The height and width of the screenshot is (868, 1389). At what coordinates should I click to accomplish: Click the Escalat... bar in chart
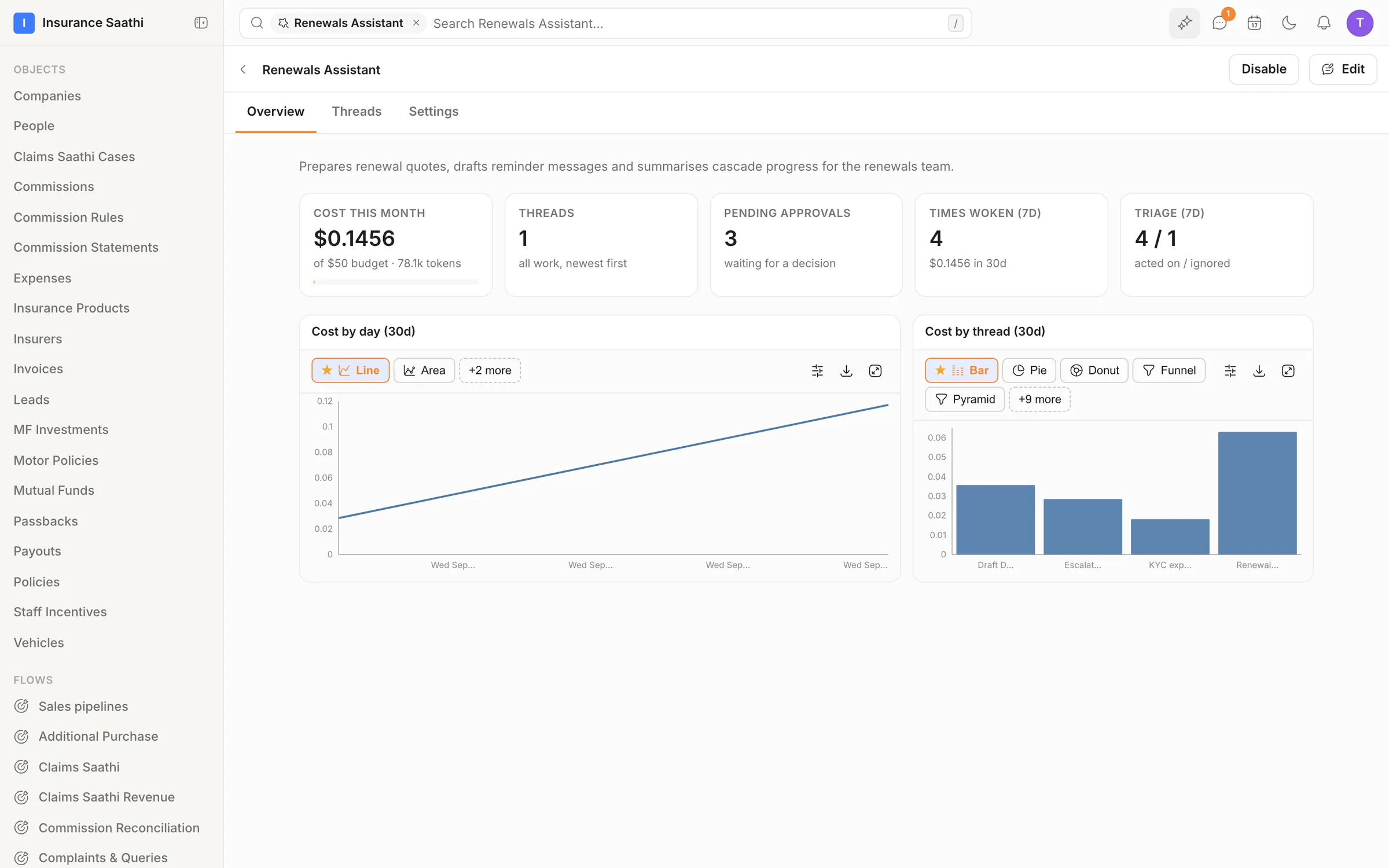pos(1082,527)
